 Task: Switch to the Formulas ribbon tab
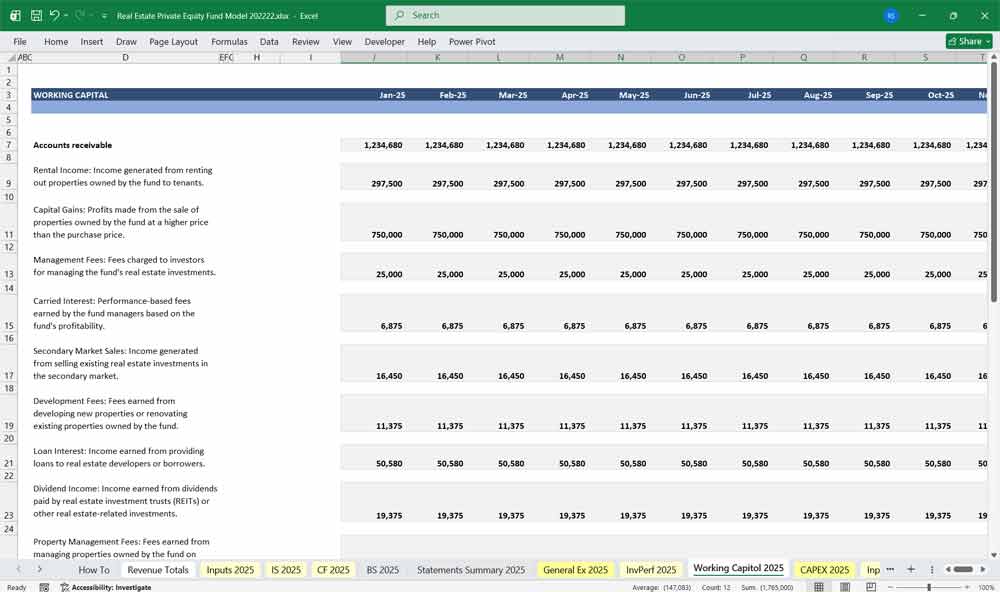click(229, 41)
